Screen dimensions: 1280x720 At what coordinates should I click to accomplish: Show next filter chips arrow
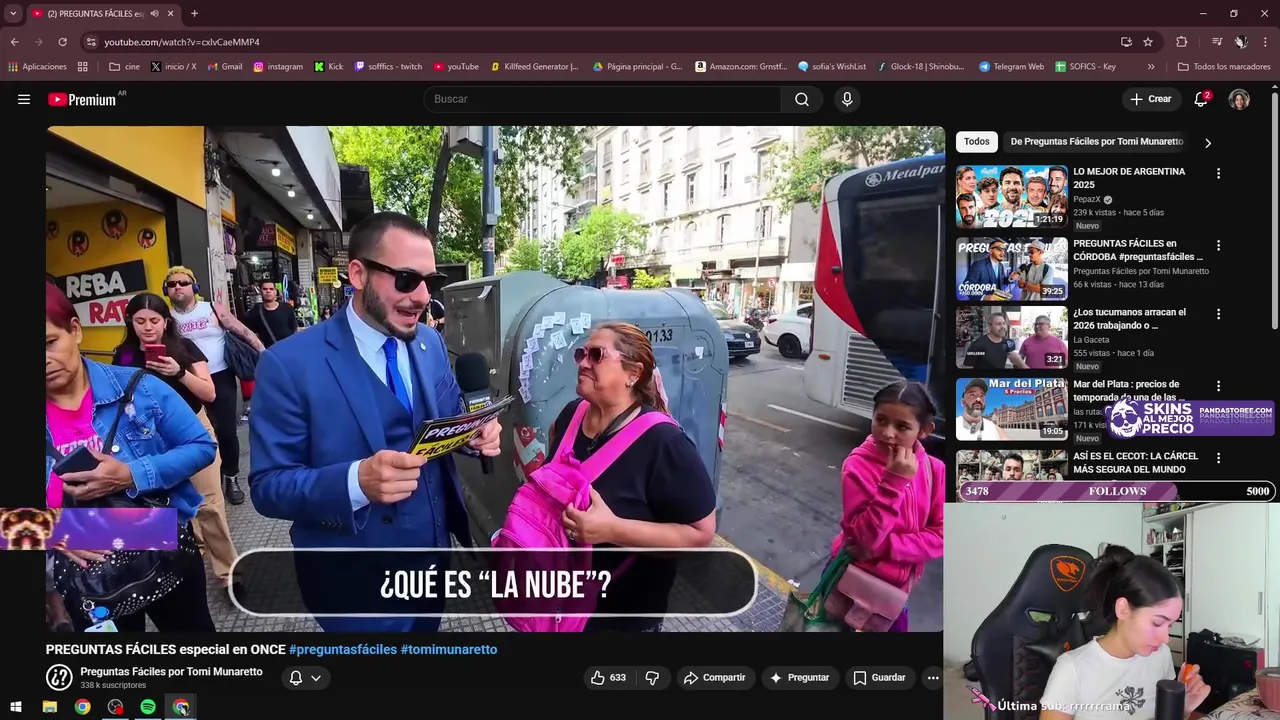1207,143
